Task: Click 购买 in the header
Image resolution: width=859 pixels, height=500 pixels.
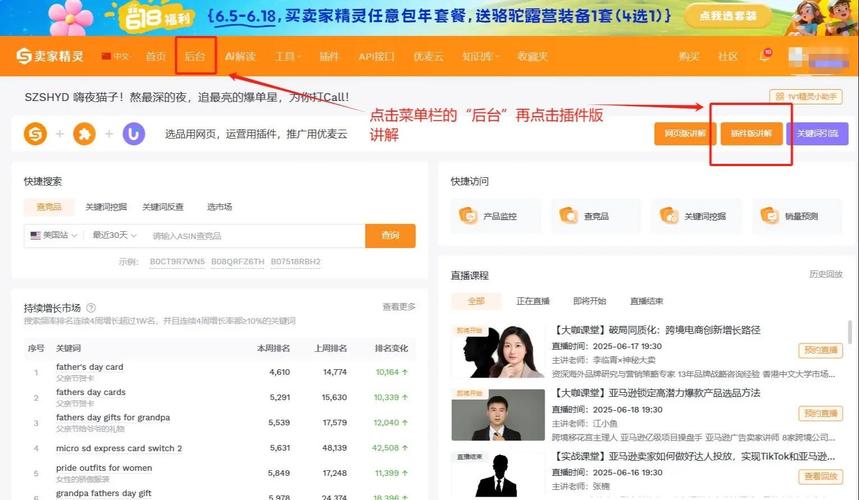Action: tap(689, 56)
